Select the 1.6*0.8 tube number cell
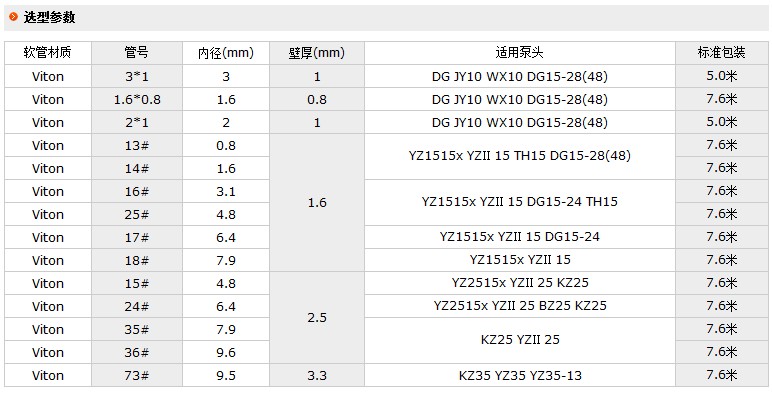 pyautogui.click(x=137, y=99)
